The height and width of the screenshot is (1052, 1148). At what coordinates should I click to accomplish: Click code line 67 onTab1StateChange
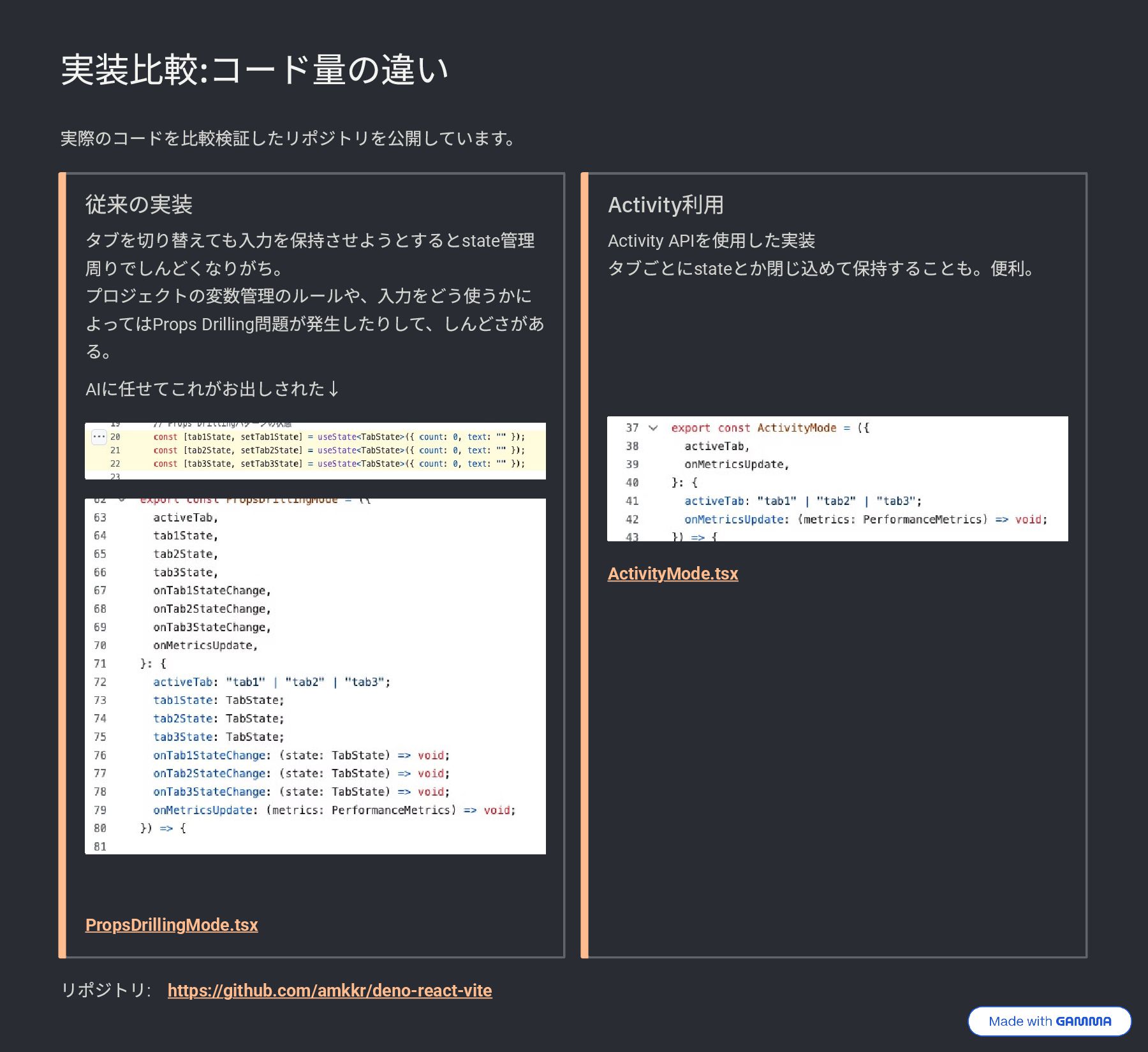click(212, 591)
